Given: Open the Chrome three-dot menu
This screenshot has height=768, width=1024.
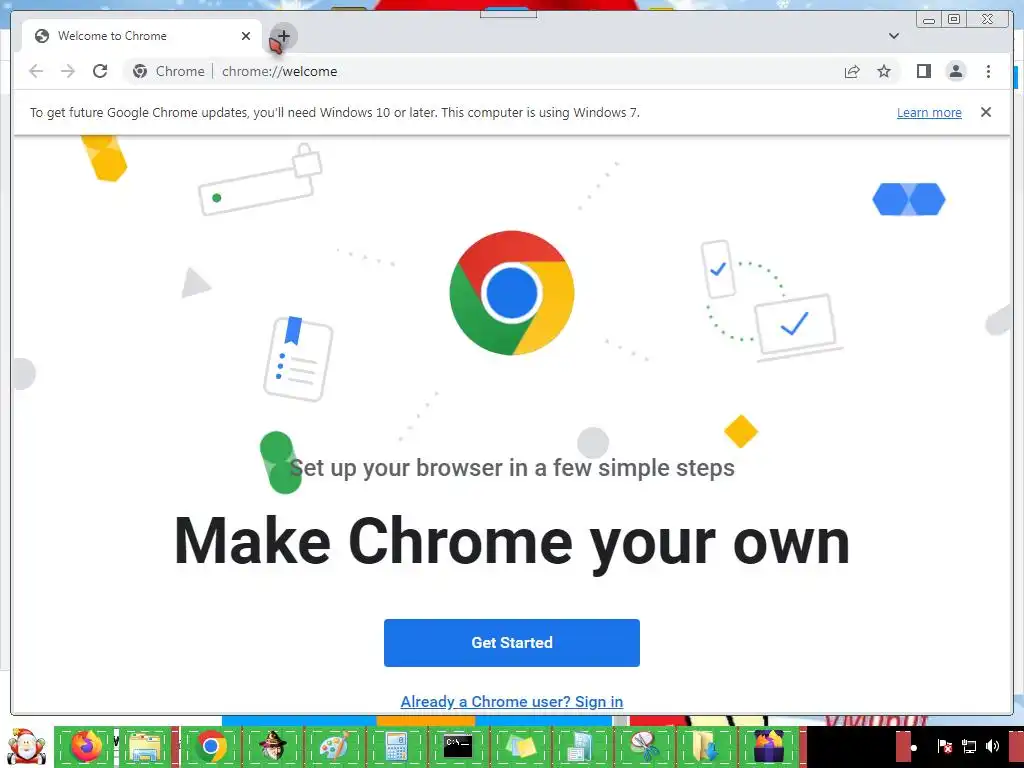Looking at the screenshot, I should pyautogui.click(x=988, y=71).
